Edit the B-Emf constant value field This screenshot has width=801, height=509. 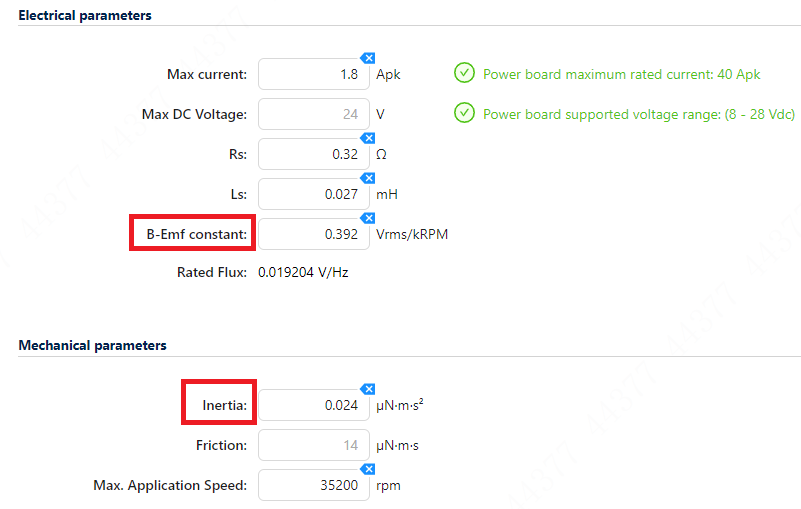(x=313, y=234)
